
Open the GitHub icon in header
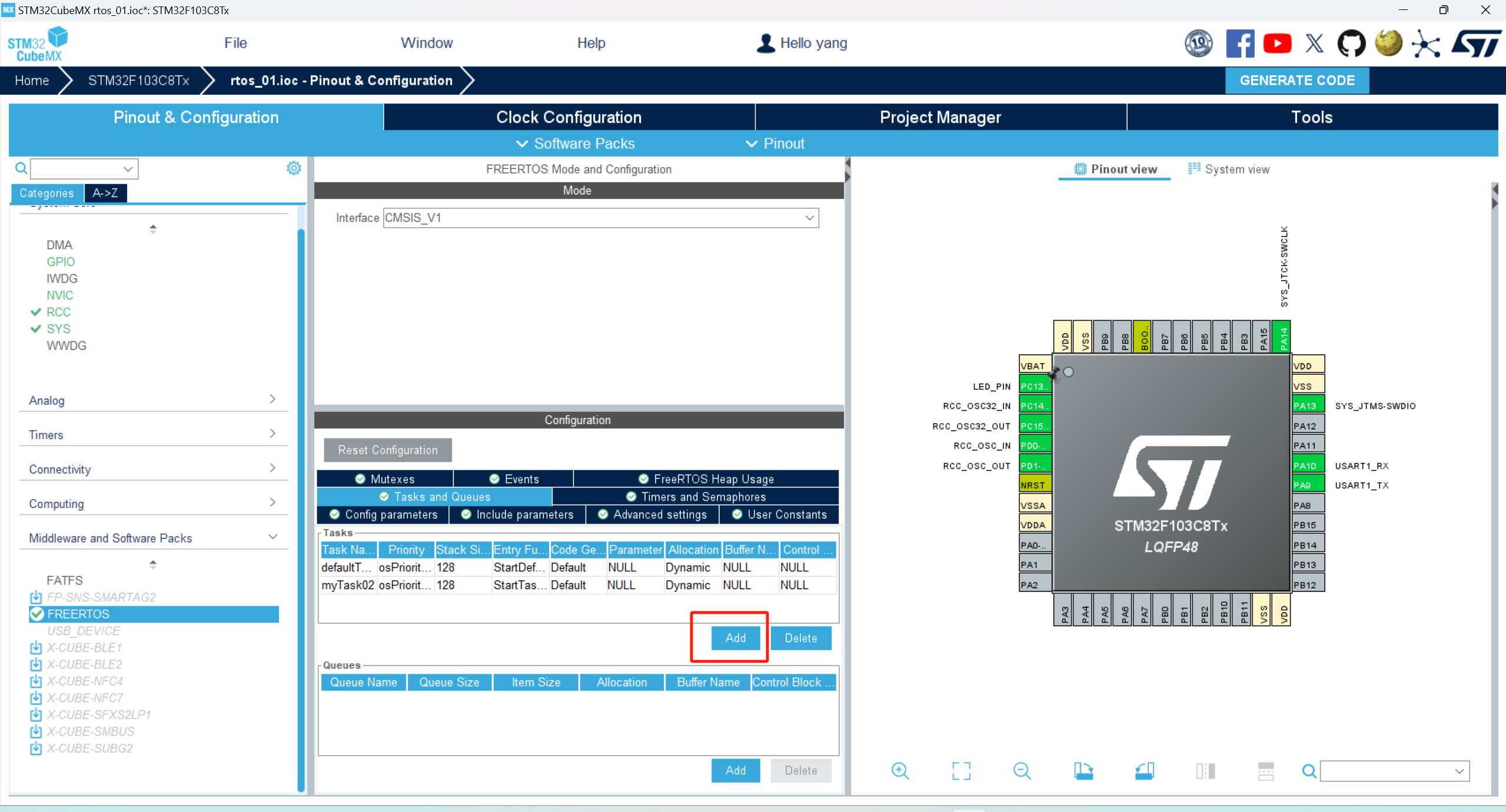pos(1351,44)
